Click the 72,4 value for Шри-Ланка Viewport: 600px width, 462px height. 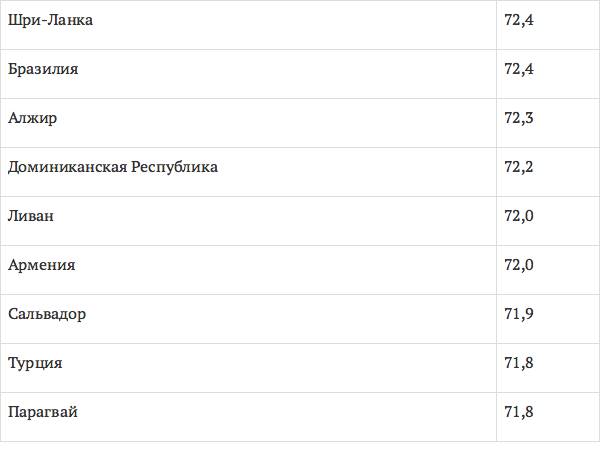pyautogui.click(x=519, y=20)
